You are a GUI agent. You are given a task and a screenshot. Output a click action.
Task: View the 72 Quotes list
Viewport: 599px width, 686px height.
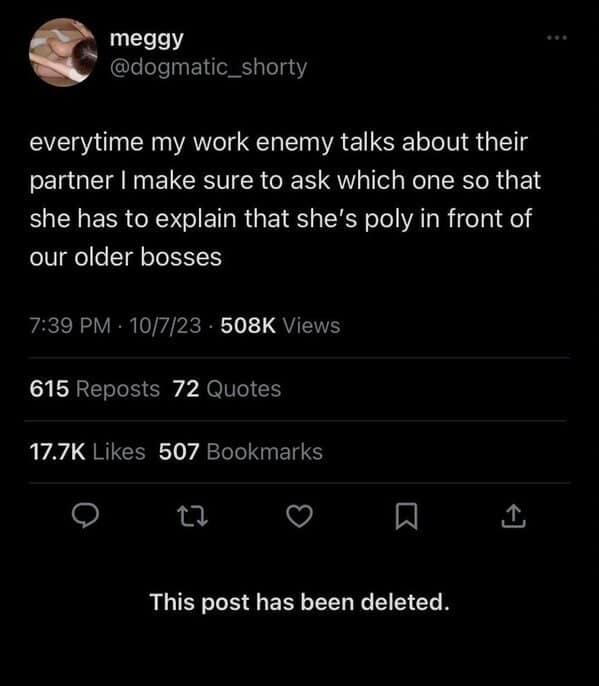227,388
